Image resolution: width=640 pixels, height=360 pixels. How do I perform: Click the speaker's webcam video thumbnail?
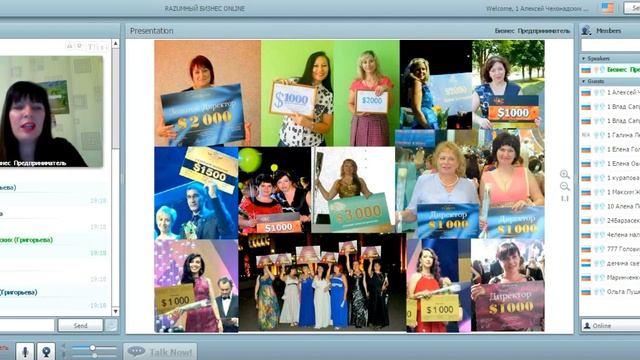[x=51, y=111]
